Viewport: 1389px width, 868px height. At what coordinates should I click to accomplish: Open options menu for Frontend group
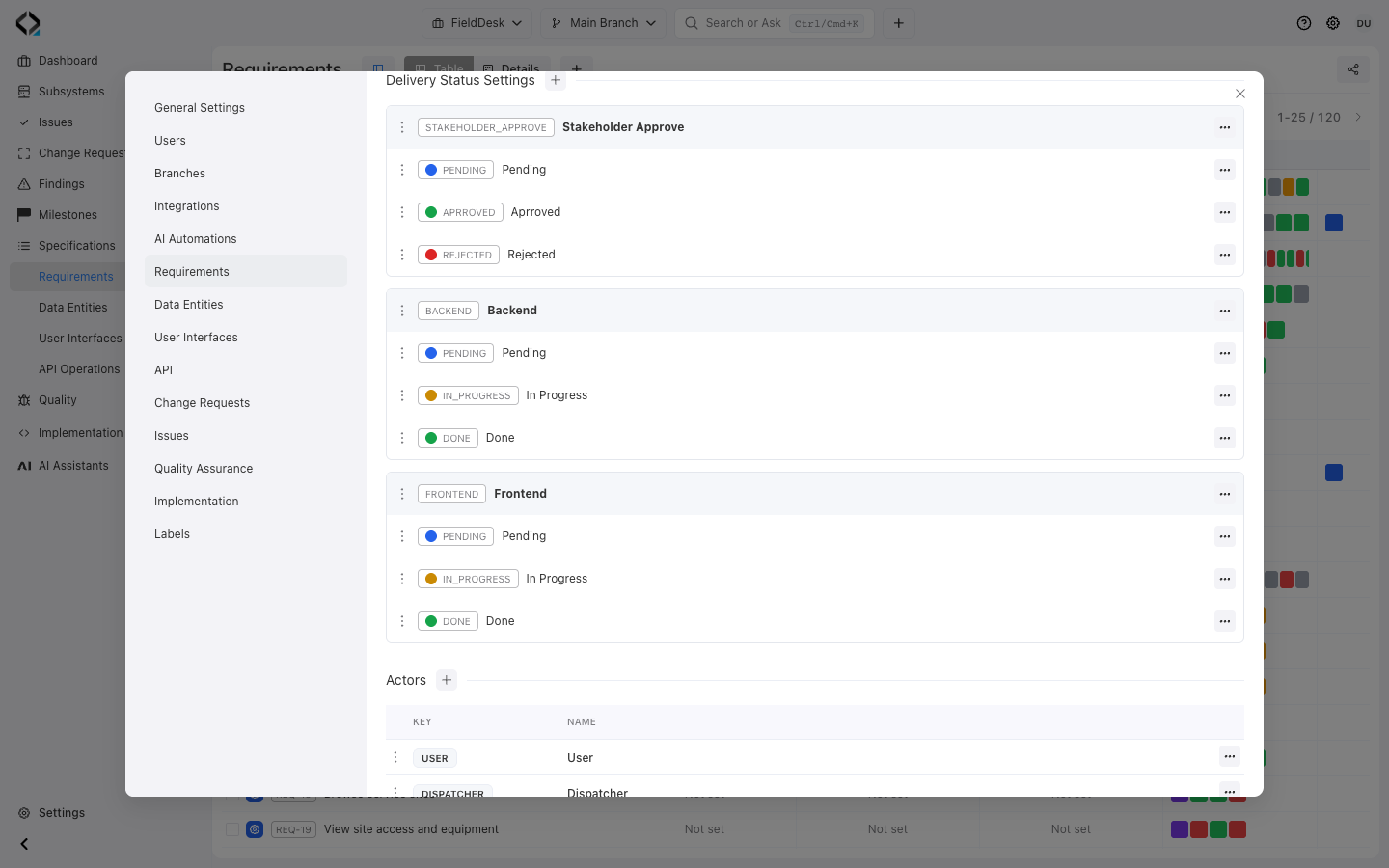pyautogui.click(x=1225, y=494)
